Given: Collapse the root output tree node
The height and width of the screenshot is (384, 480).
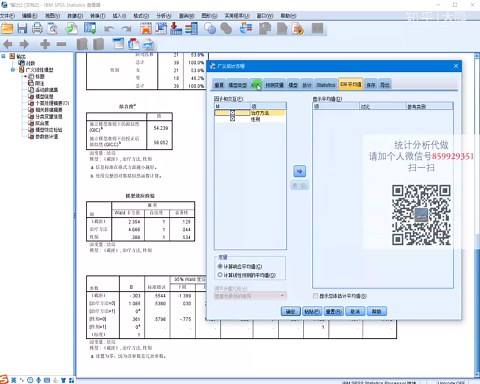Looking at the screenshot, I should tap(3, 56).
